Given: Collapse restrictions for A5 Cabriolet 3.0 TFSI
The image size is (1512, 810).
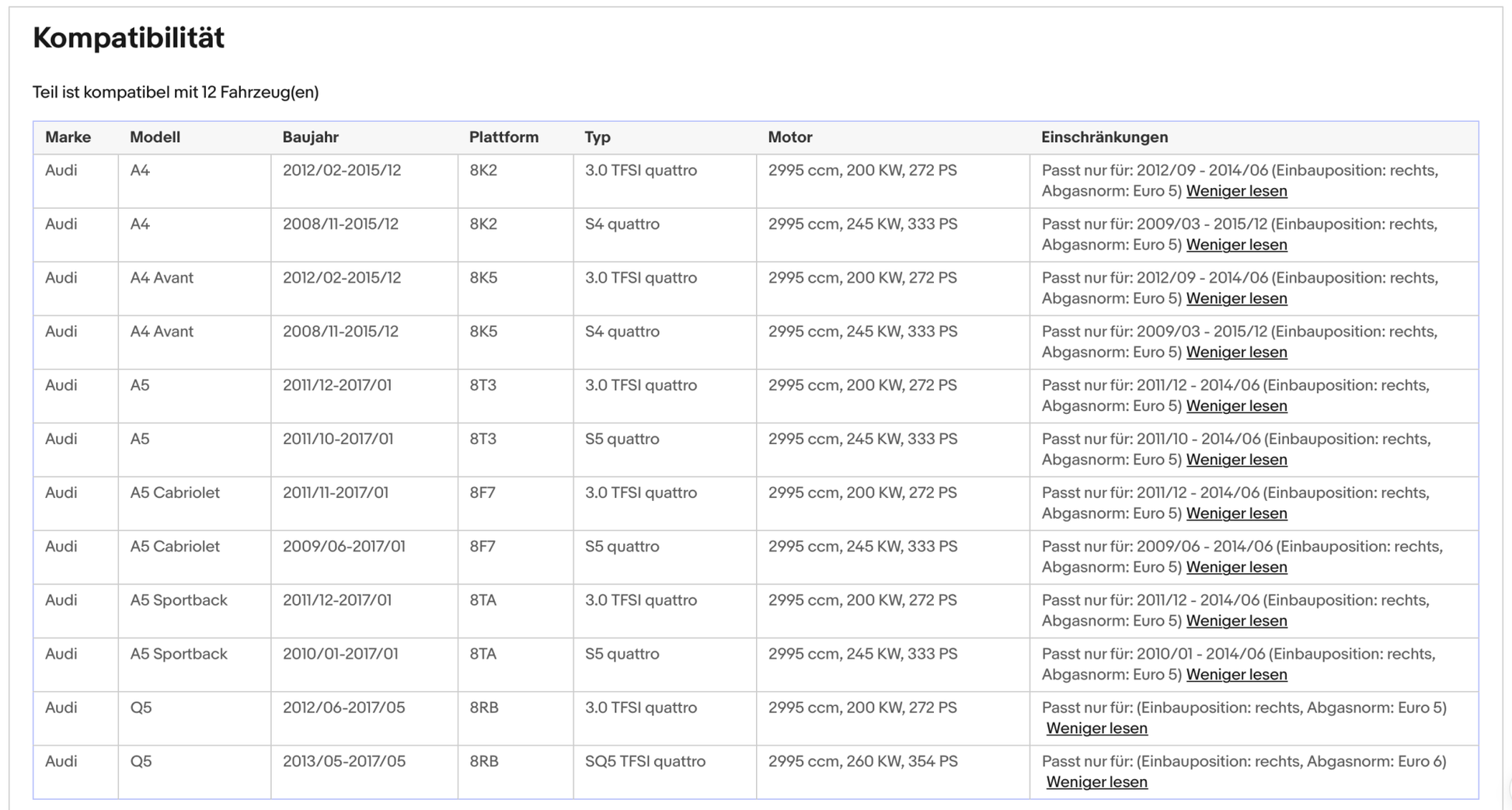Looking at the screenshot, I should pyautogui.click(x=1235, y=513).
